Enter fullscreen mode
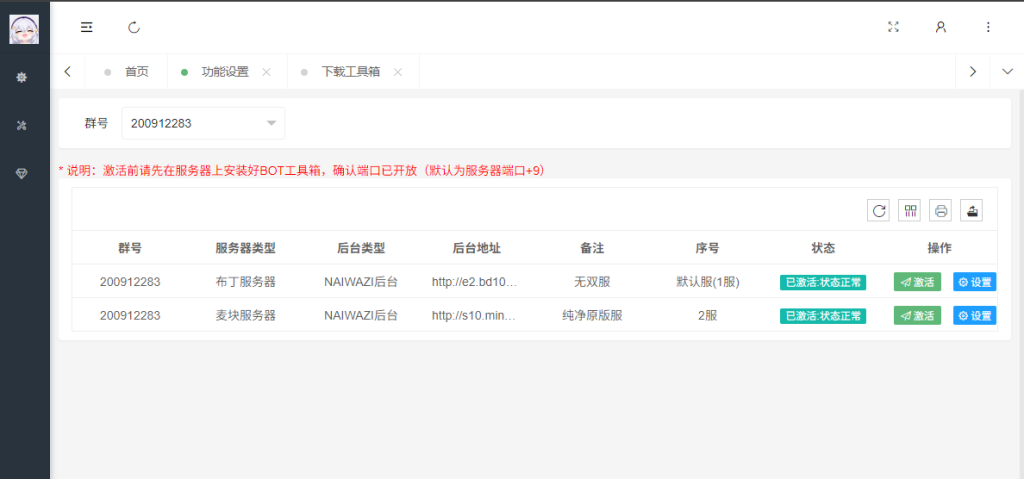This screenshot has height=479, width=1024. (893, 27)
